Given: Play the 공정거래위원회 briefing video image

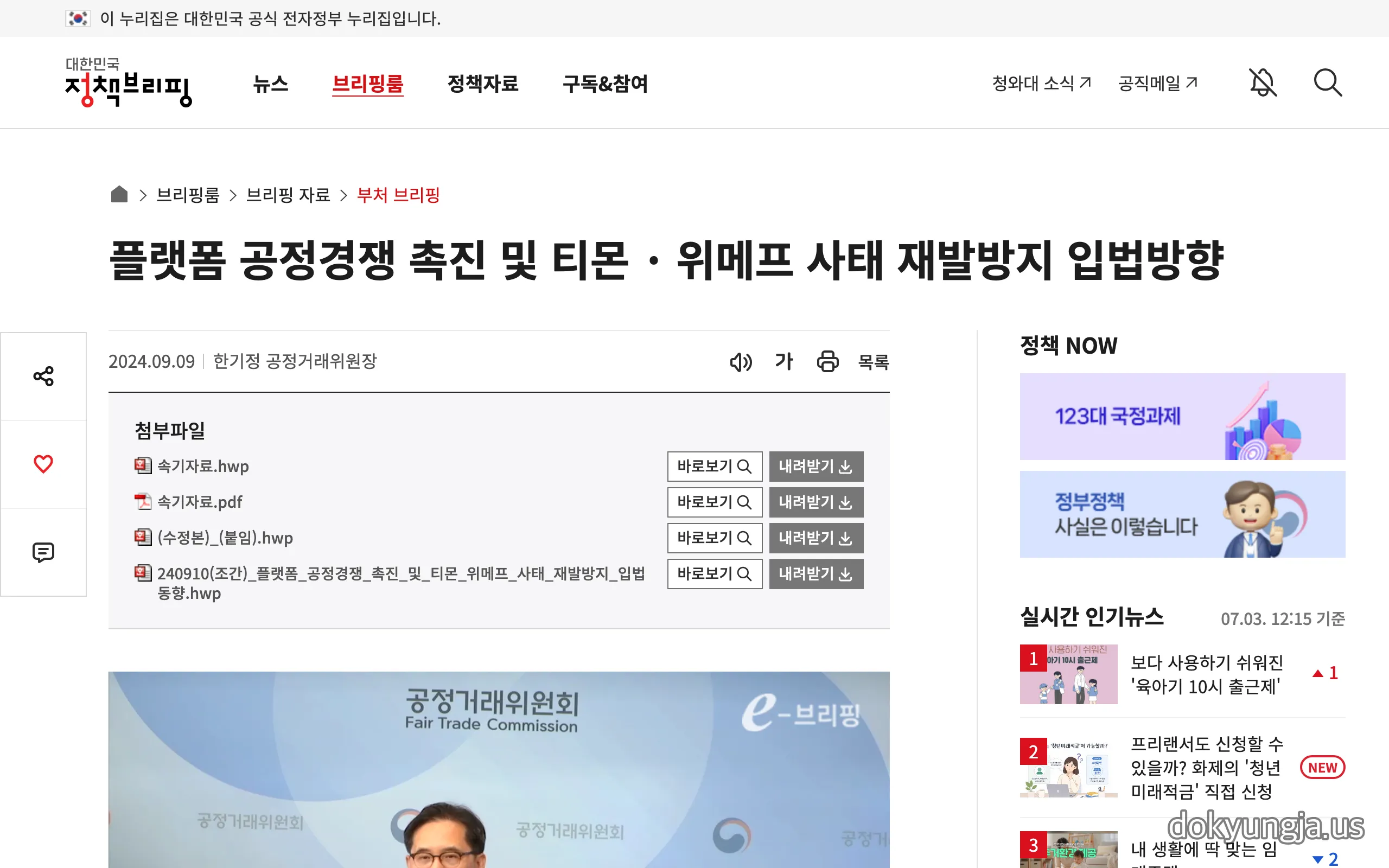Looking at the screenshot, I should (x=499, y=769).
